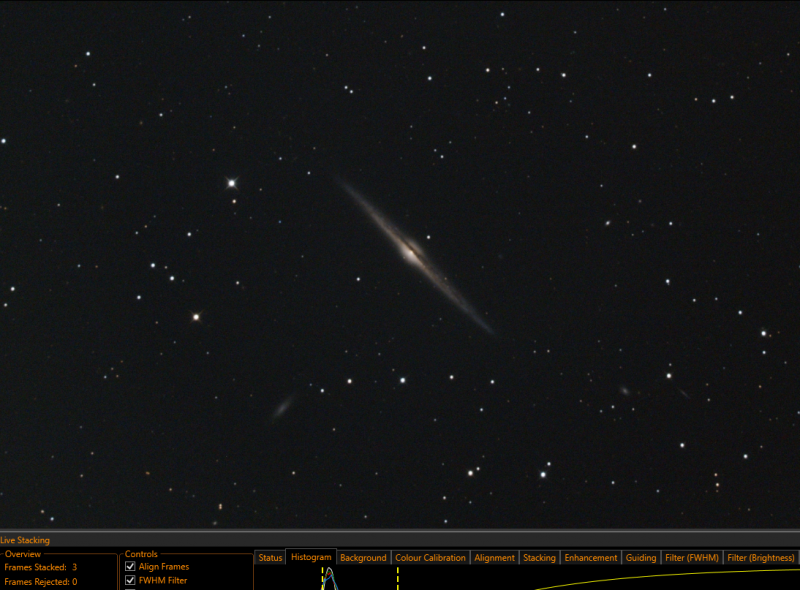Open the Background tab
This screenshot has height=590, width=800.
coord(363,558)
